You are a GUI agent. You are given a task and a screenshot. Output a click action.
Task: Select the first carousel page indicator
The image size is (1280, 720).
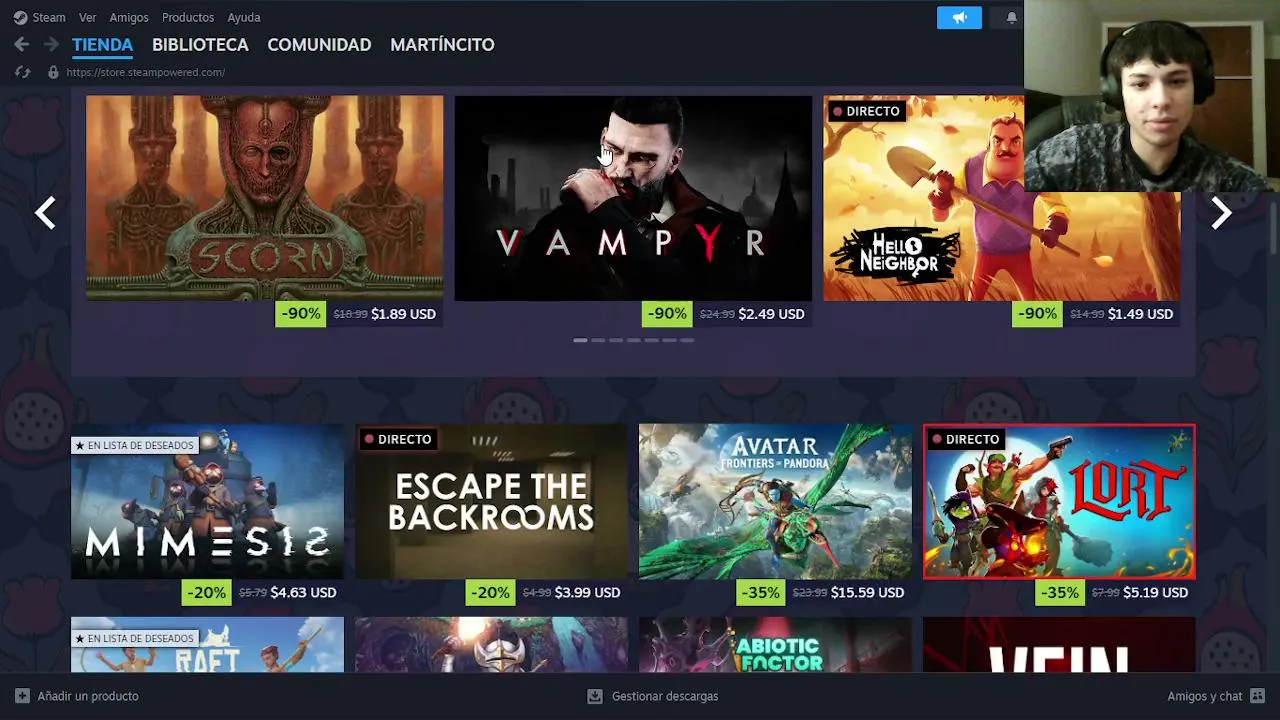pos(580,340)
